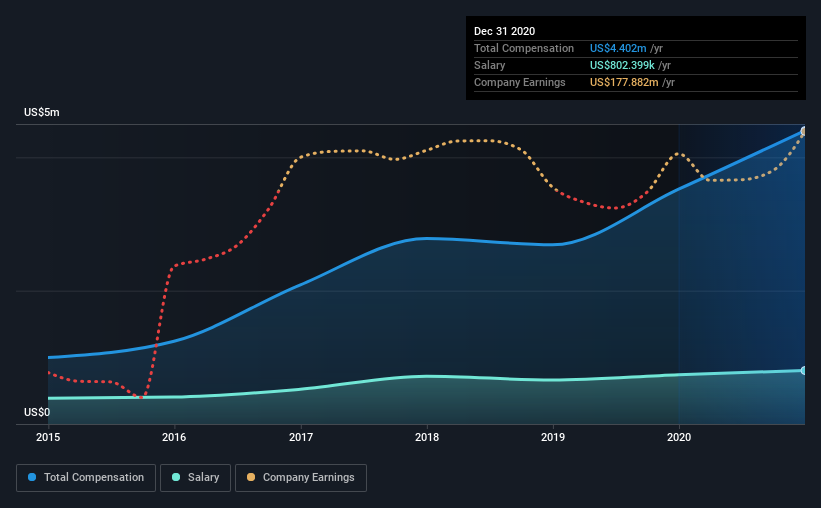Image resolution: width=821 pixels, height=508 pixels.
Task: Click the Total Compensation tooltip row label
Action: pos(524,48)
